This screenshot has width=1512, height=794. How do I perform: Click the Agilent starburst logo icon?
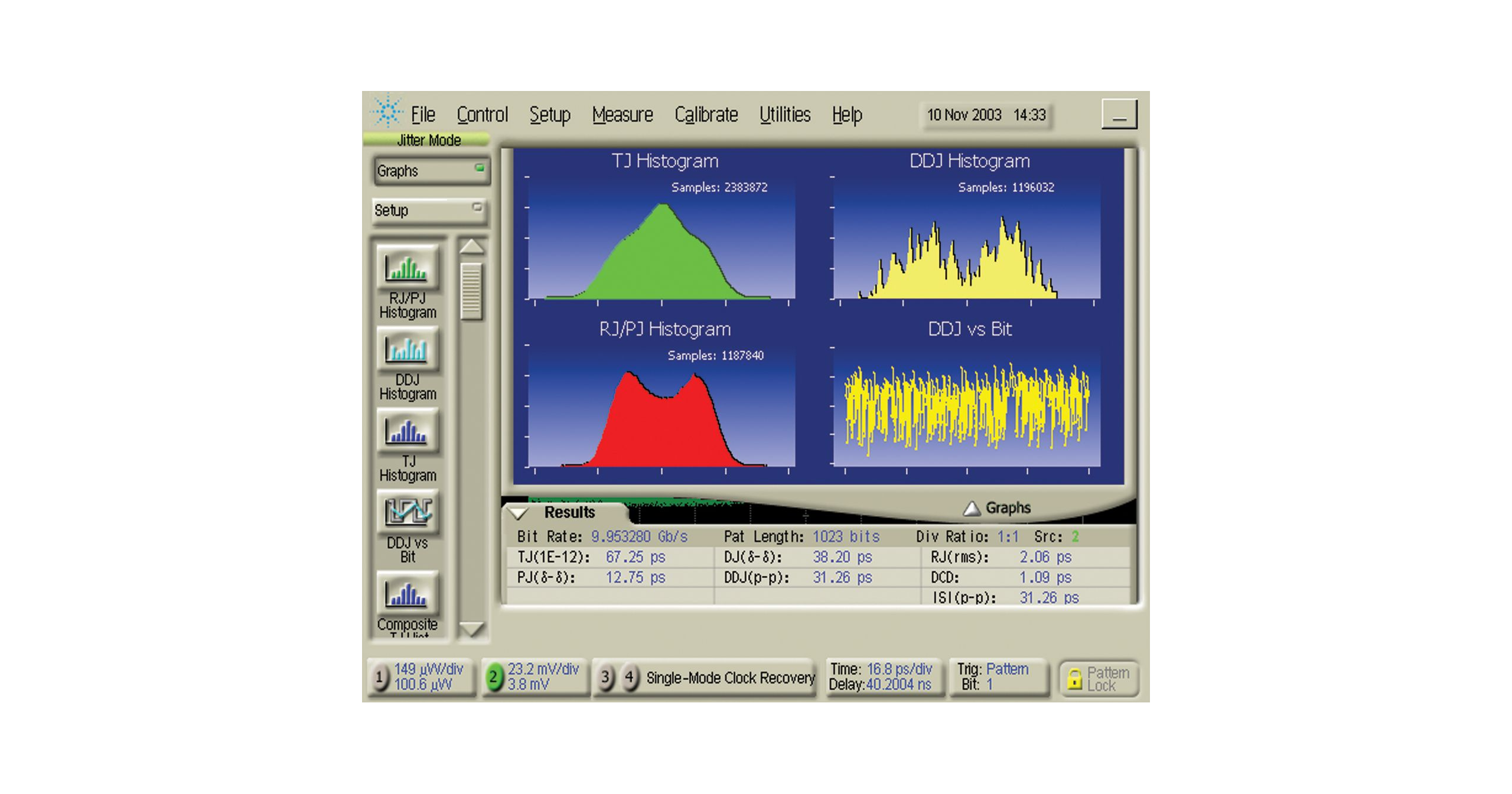(x=387, y=111)
